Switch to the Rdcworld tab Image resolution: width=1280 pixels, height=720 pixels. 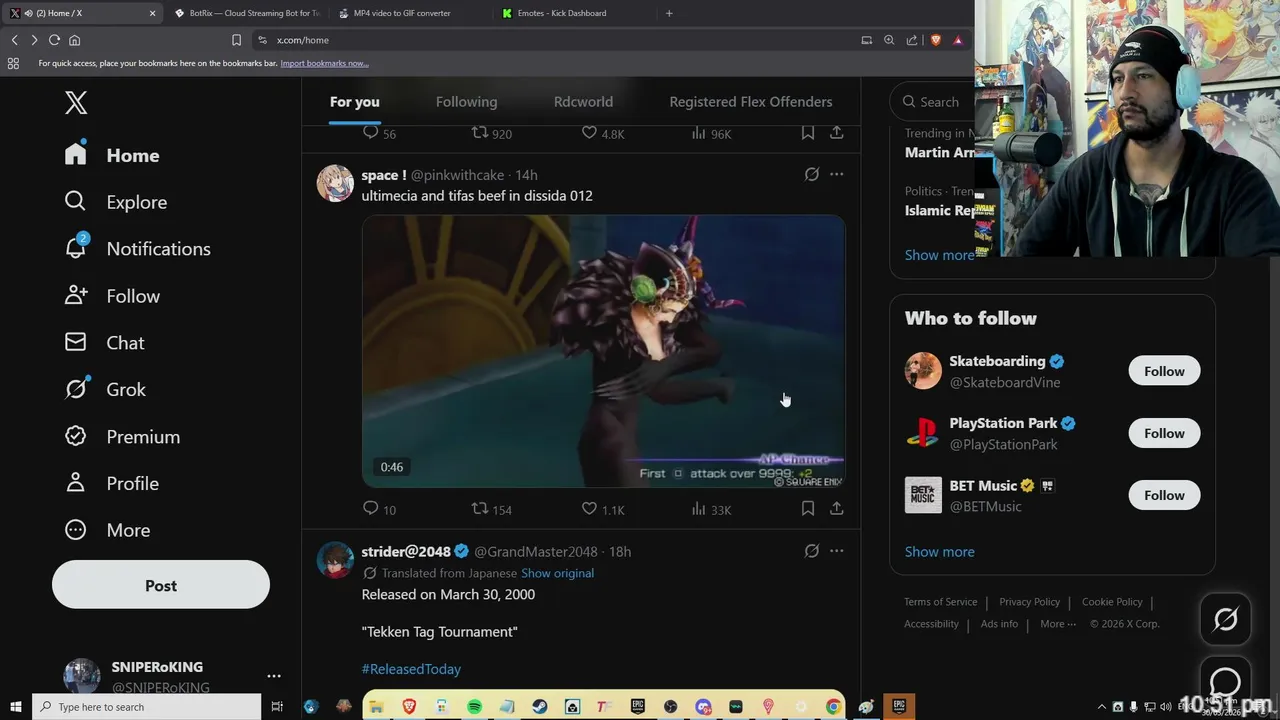583,102
